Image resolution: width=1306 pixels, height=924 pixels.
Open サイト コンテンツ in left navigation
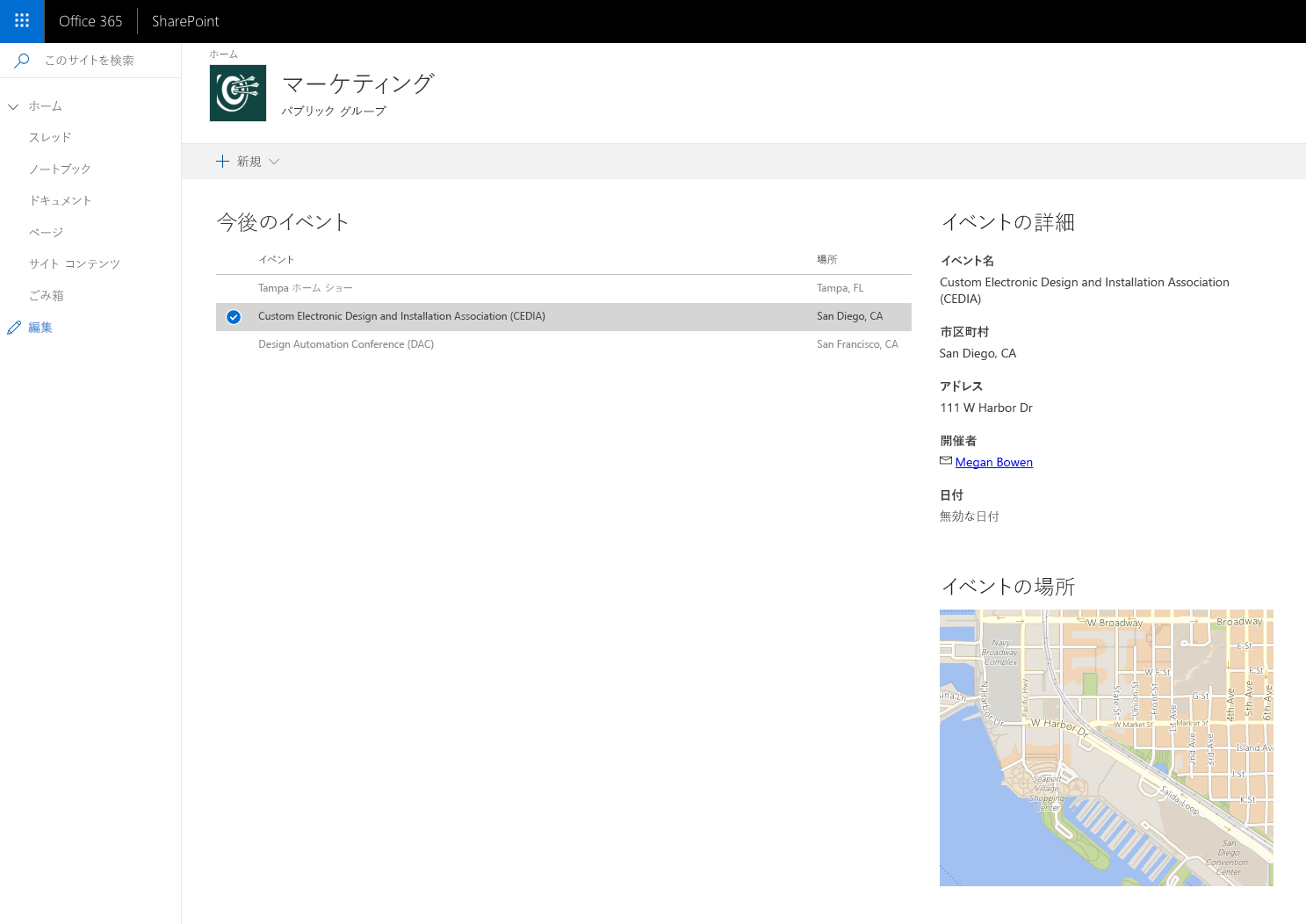75,264
